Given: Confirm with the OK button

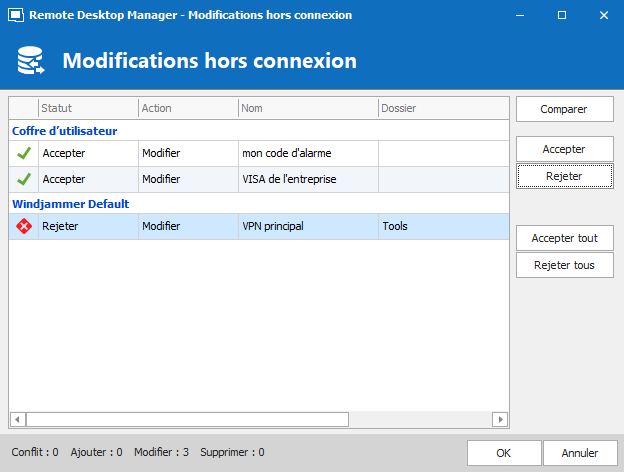Looking at the screenshot, I should pos(504,453).
